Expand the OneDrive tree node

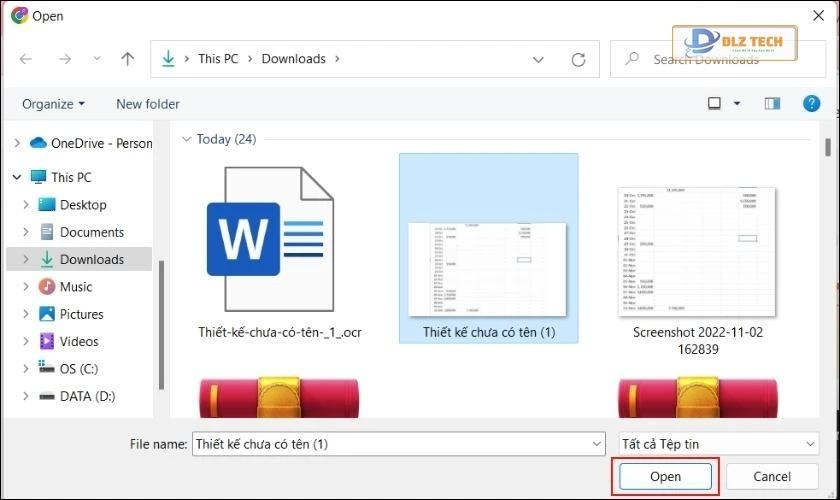pyautogui.click(x=16, y=143)
